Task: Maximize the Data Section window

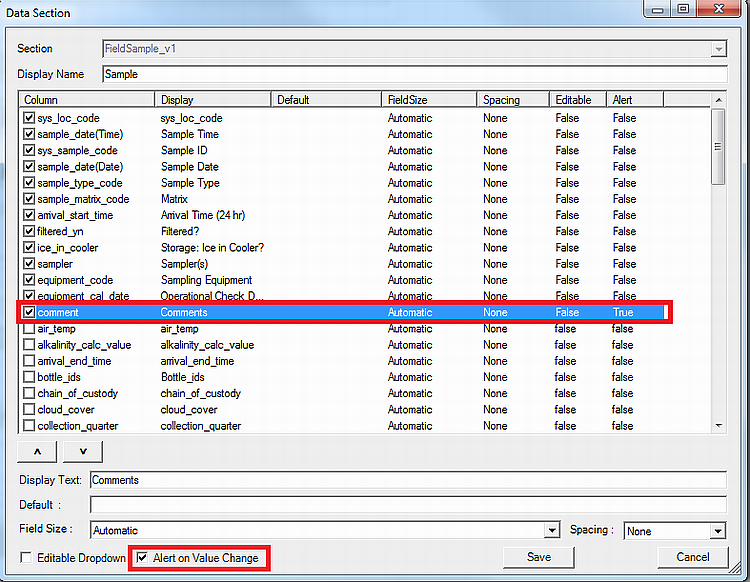Action: (x=683, y=9)
